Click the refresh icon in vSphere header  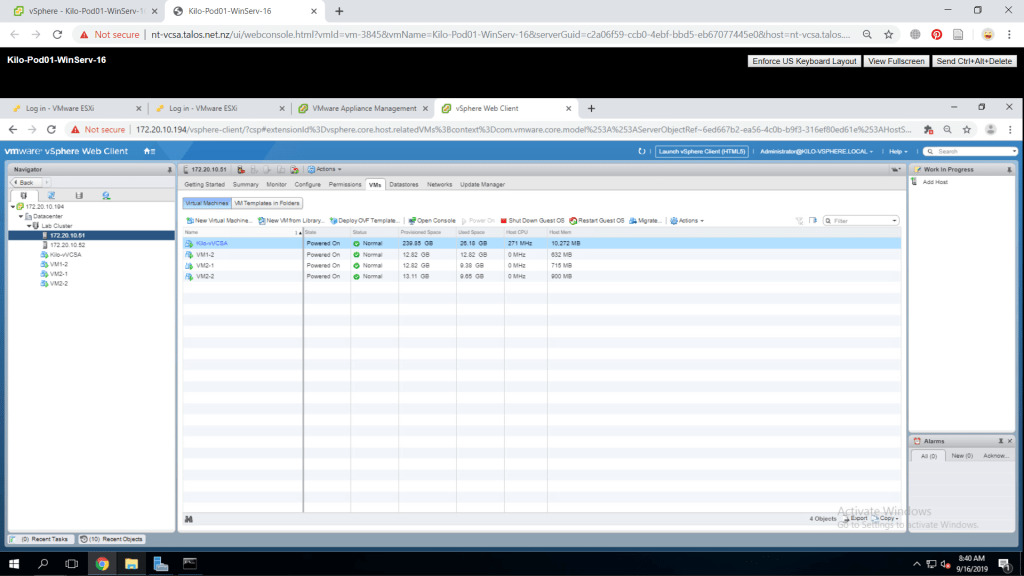[642, 151]
